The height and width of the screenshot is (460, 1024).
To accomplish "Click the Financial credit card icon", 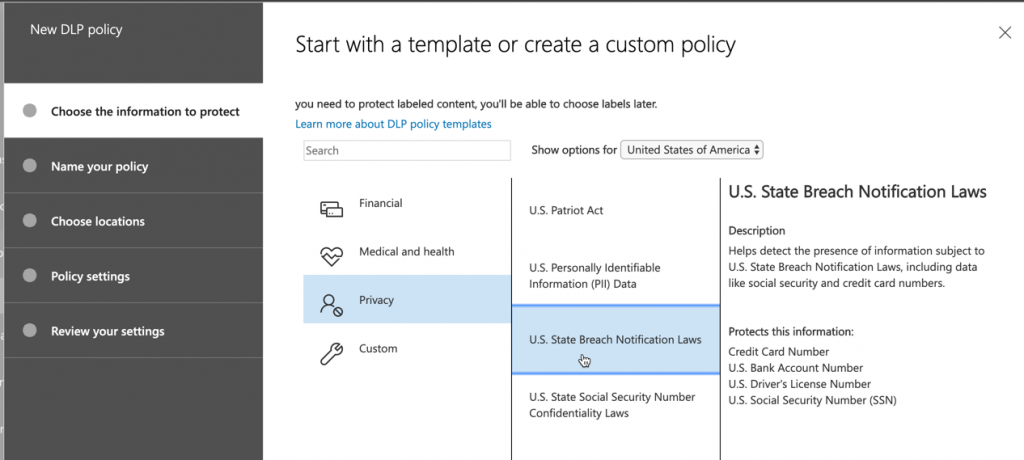I will click(x=331, y=209).
